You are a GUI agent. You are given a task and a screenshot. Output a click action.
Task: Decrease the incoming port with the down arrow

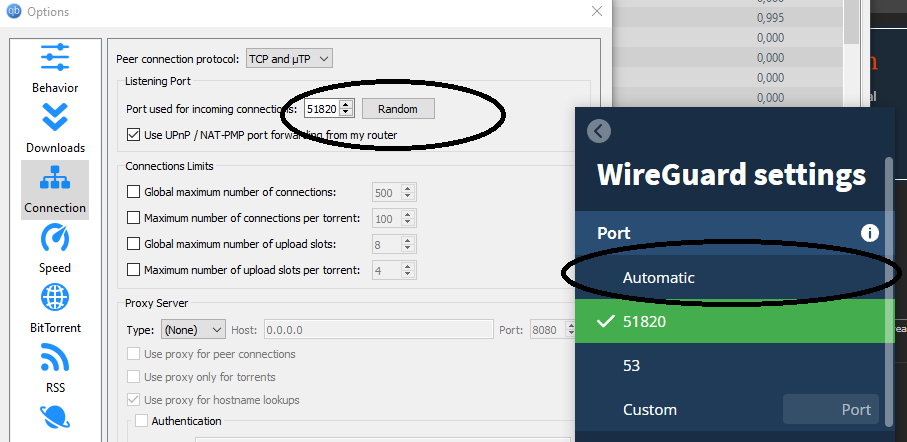tap(346, 113)
